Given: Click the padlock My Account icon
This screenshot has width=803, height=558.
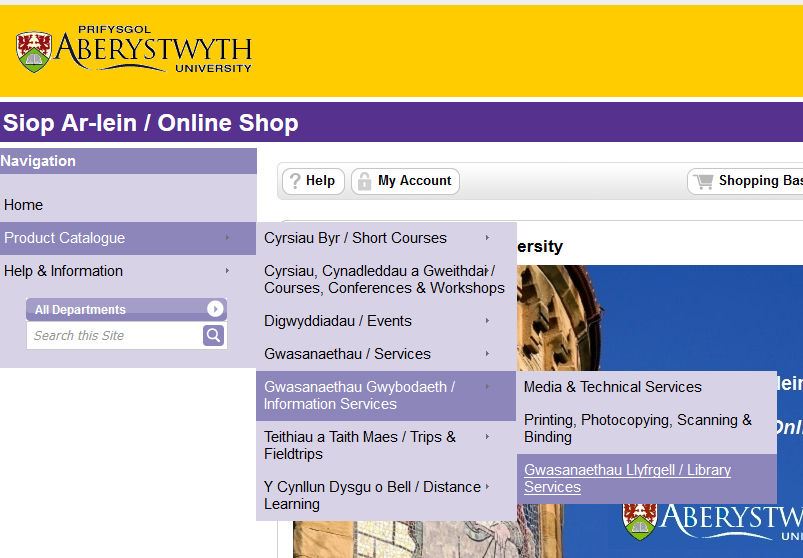Looking at the screenshot, I should pyautogui.click(x=364, y=181).
